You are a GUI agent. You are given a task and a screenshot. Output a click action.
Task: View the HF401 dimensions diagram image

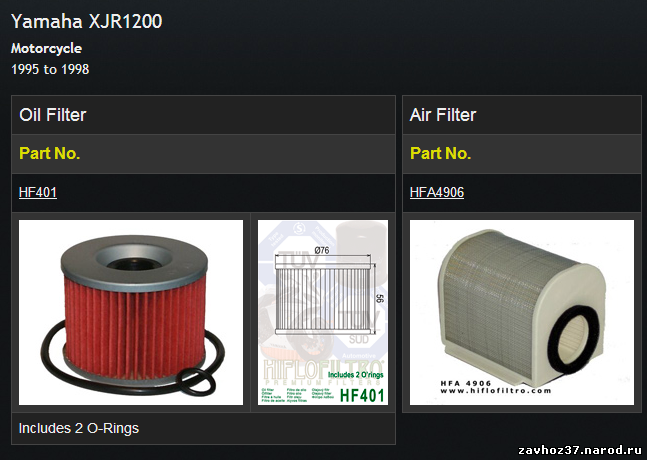[x=323, y=312]
